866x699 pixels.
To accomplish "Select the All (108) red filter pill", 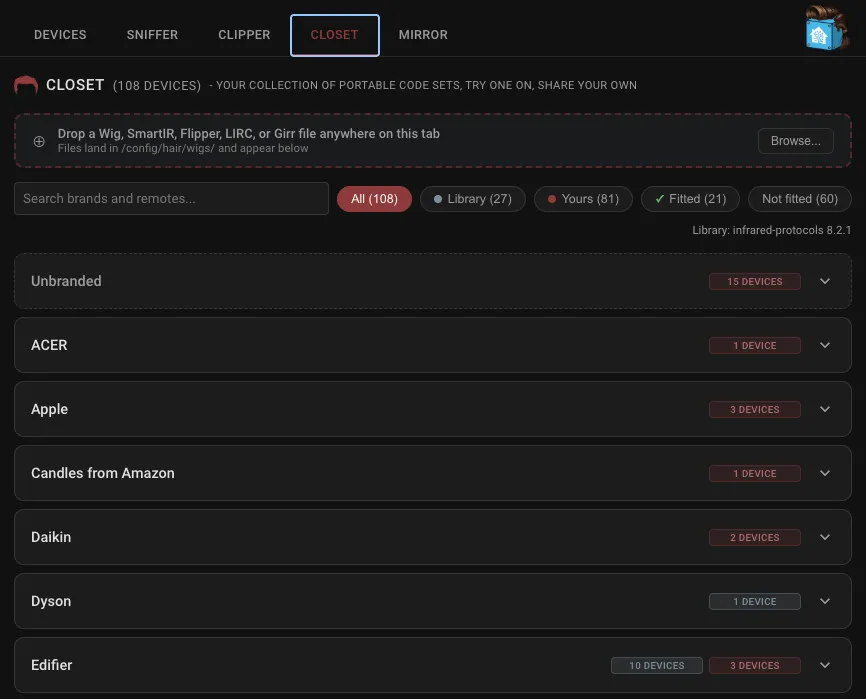I will tap(374, 199).
